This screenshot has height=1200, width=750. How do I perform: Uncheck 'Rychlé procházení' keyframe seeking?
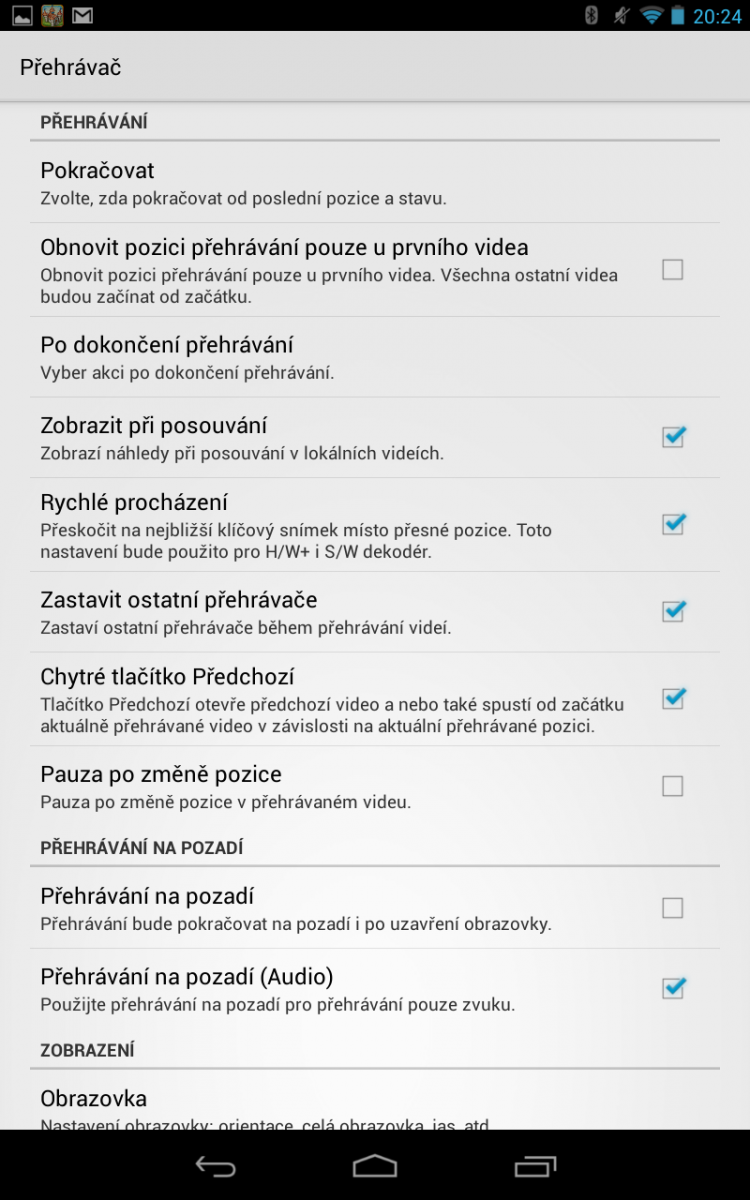pyautogui.click(x=675, y=524)
